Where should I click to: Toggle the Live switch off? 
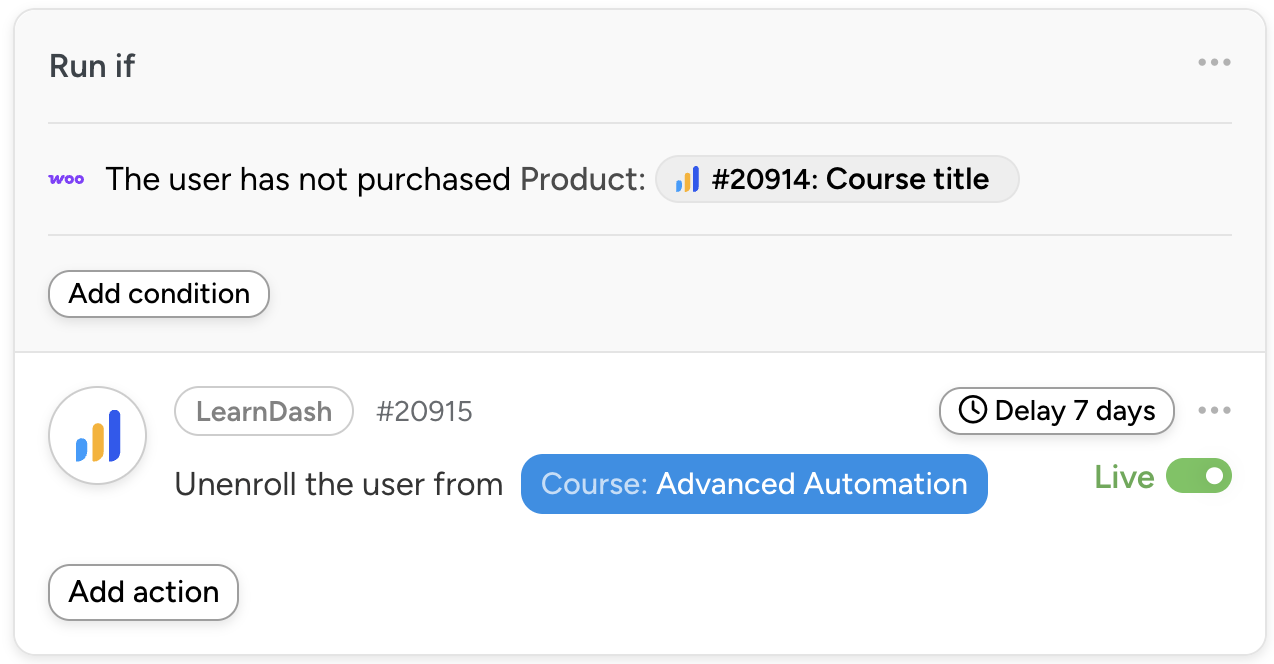point(1198,477)
